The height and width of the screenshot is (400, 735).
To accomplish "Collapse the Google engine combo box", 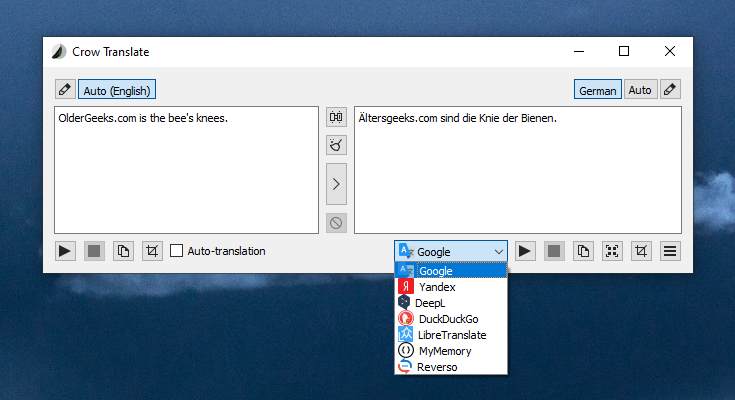I will [x=451, y=251].
